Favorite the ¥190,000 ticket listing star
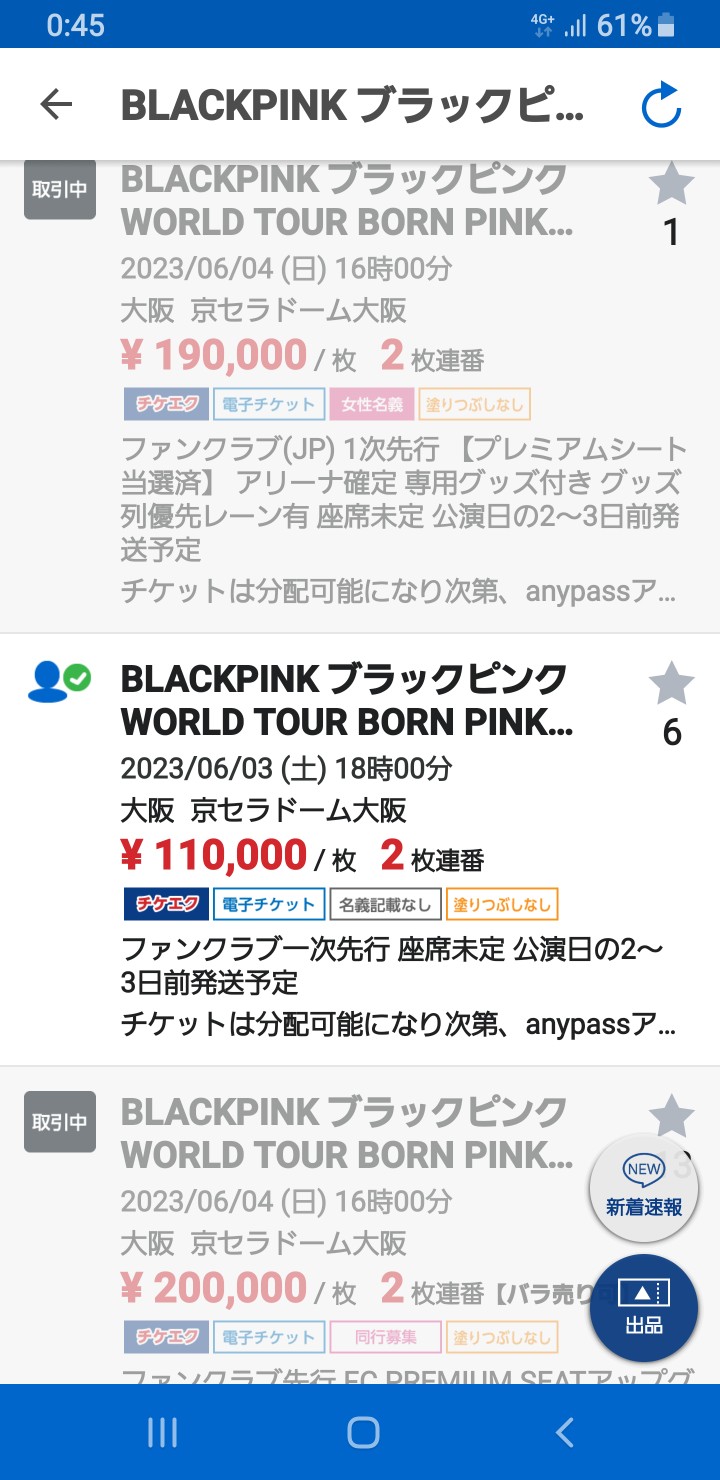This screenshot has height=1480, width=720. point(671,185)
